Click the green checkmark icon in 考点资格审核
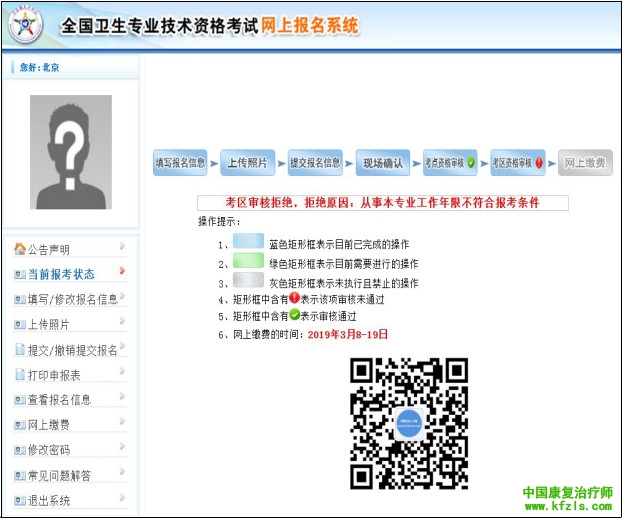The image size is (622, 518). tap(471, 163)
